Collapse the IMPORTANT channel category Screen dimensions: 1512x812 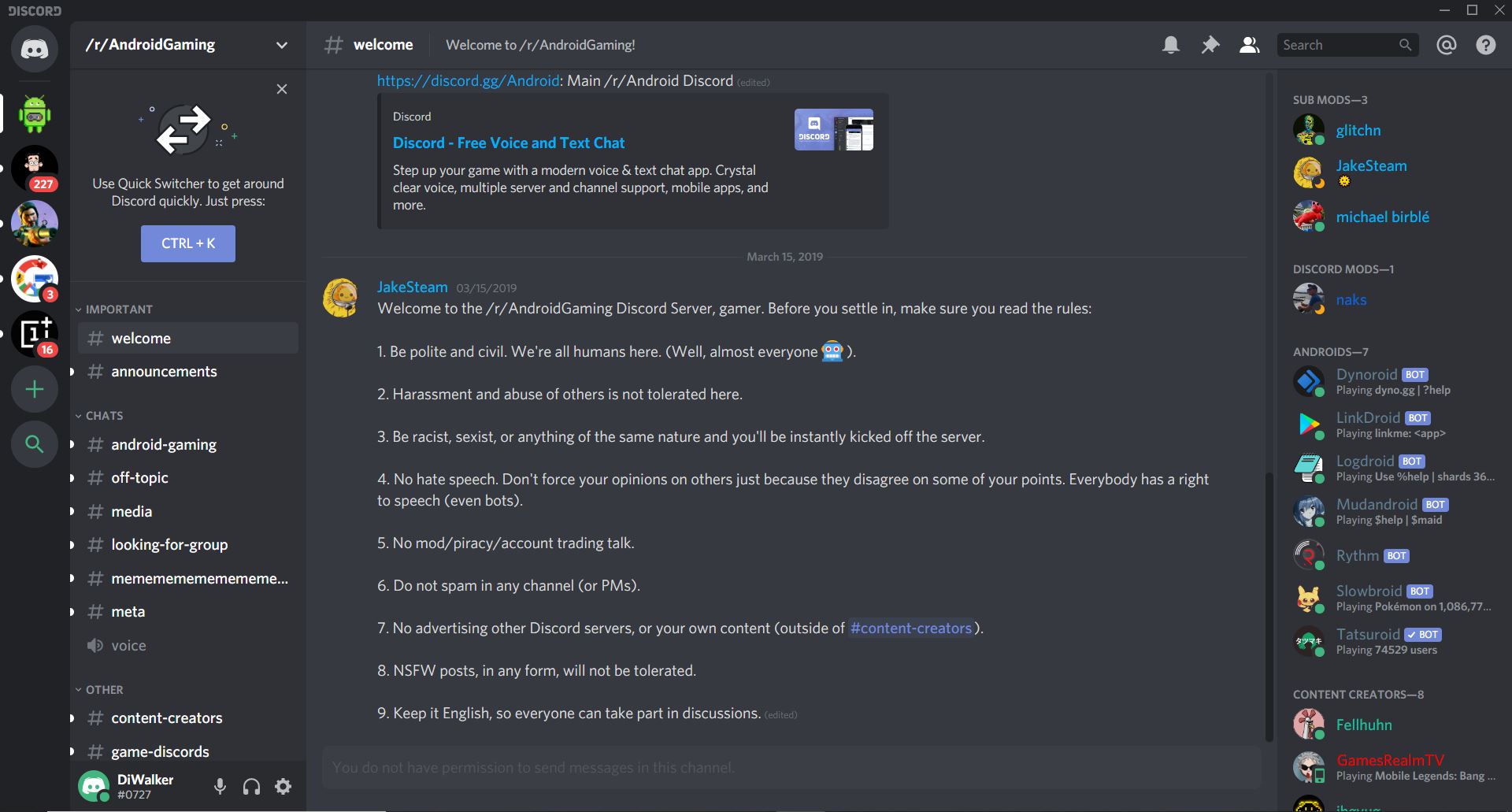coord(118,310)
